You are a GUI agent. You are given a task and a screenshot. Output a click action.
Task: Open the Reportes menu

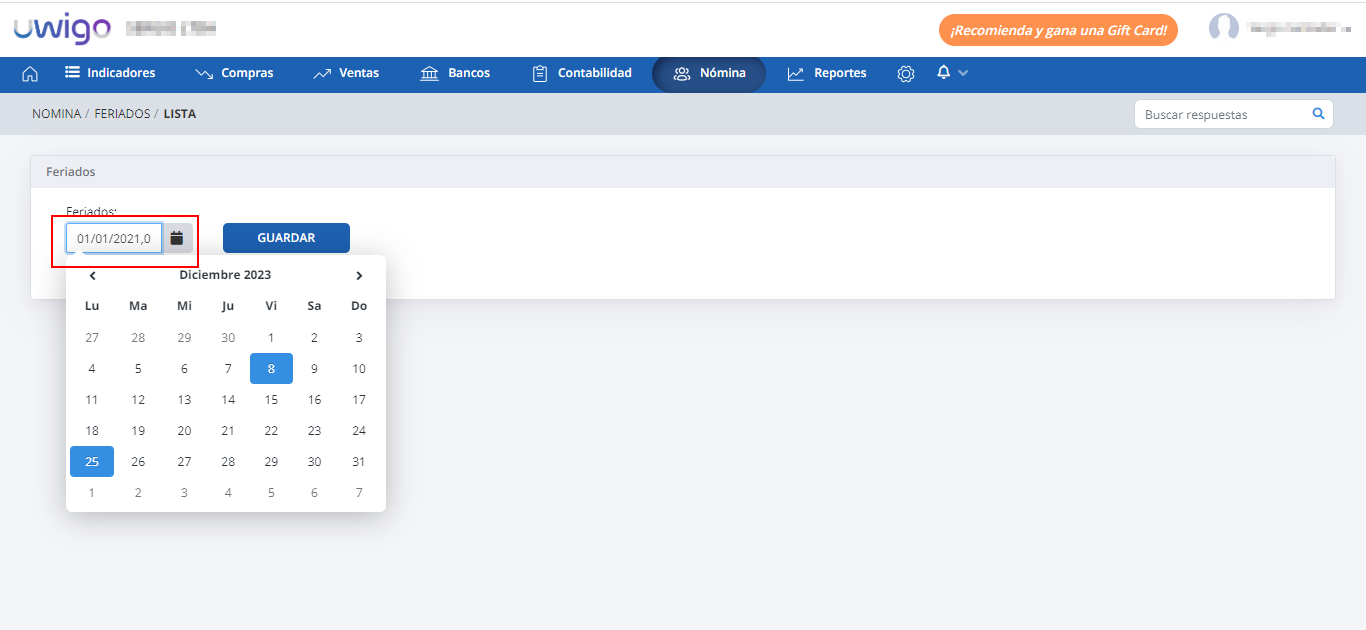[827, 73]
